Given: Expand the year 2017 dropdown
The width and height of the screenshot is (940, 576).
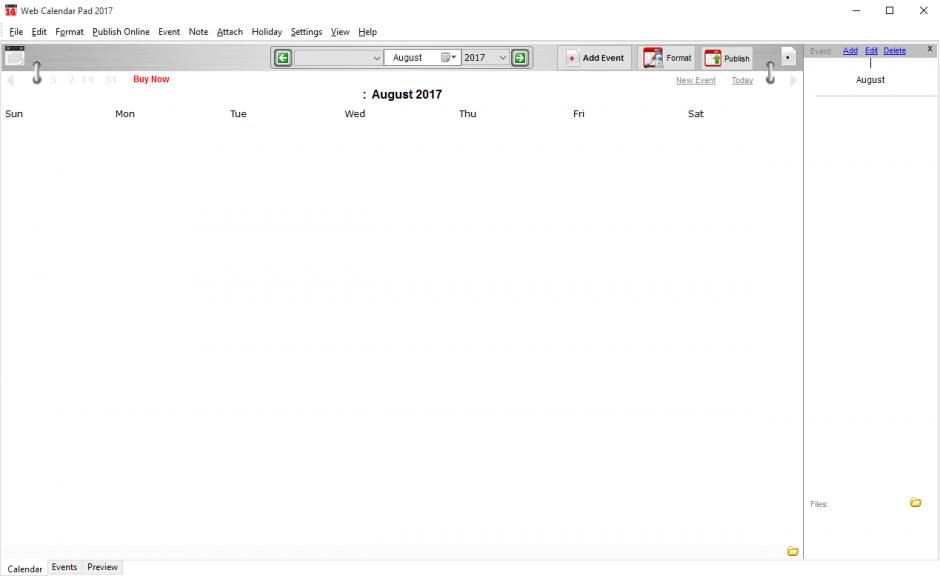Looking at the screenshot, I should click(502, 58).
